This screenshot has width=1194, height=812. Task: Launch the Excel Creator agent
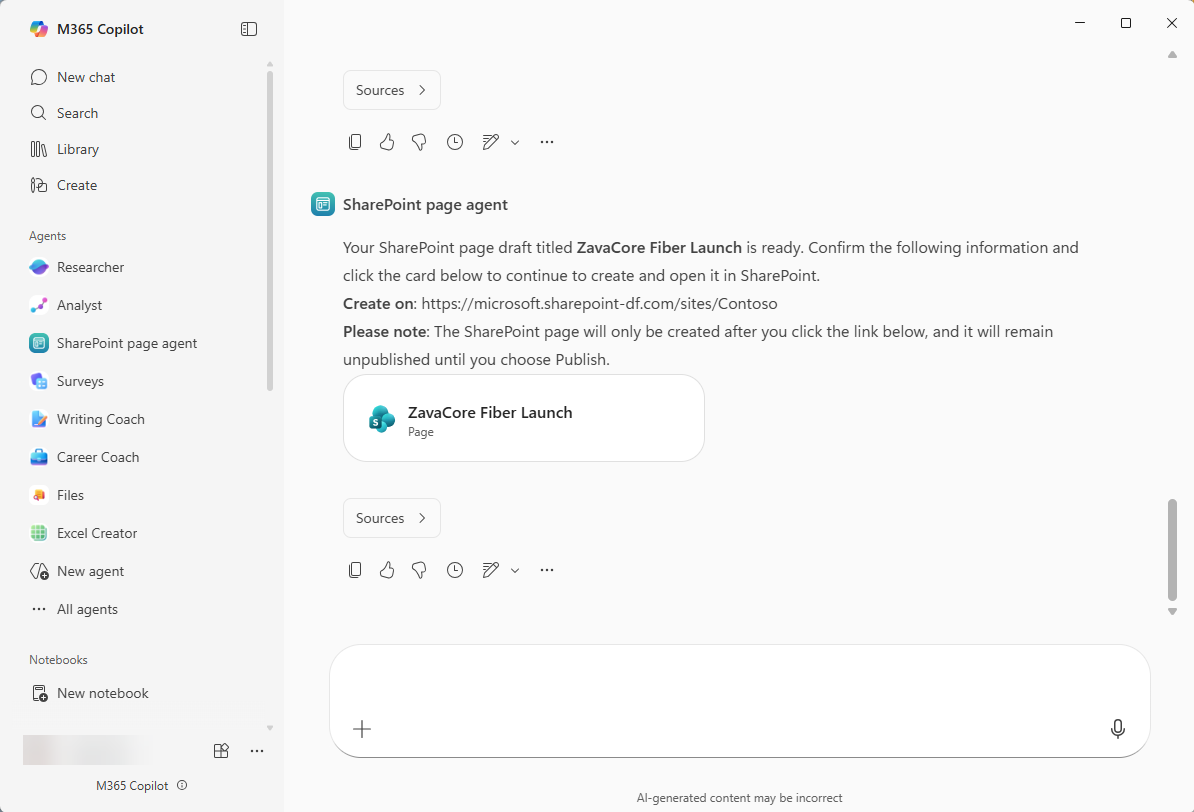pyautogui.click(x=97, y=533)
